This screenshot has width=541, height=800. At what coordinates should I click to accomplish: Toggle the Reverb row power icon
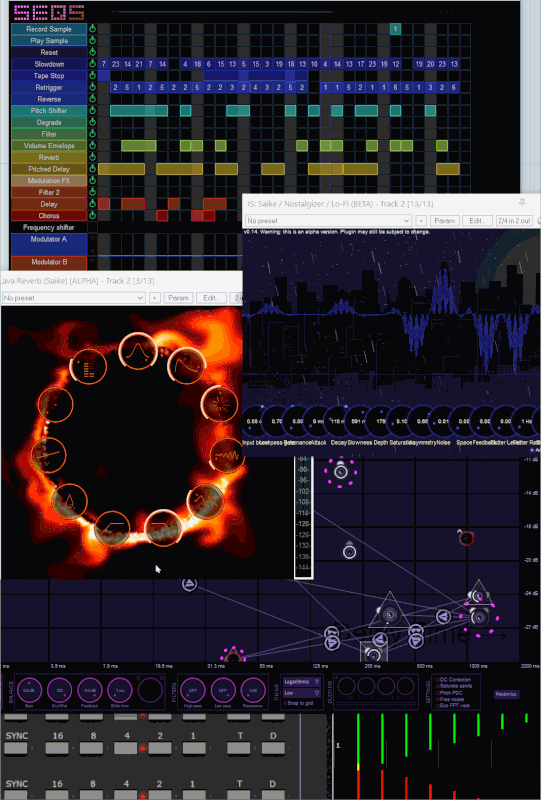[92, 157]
